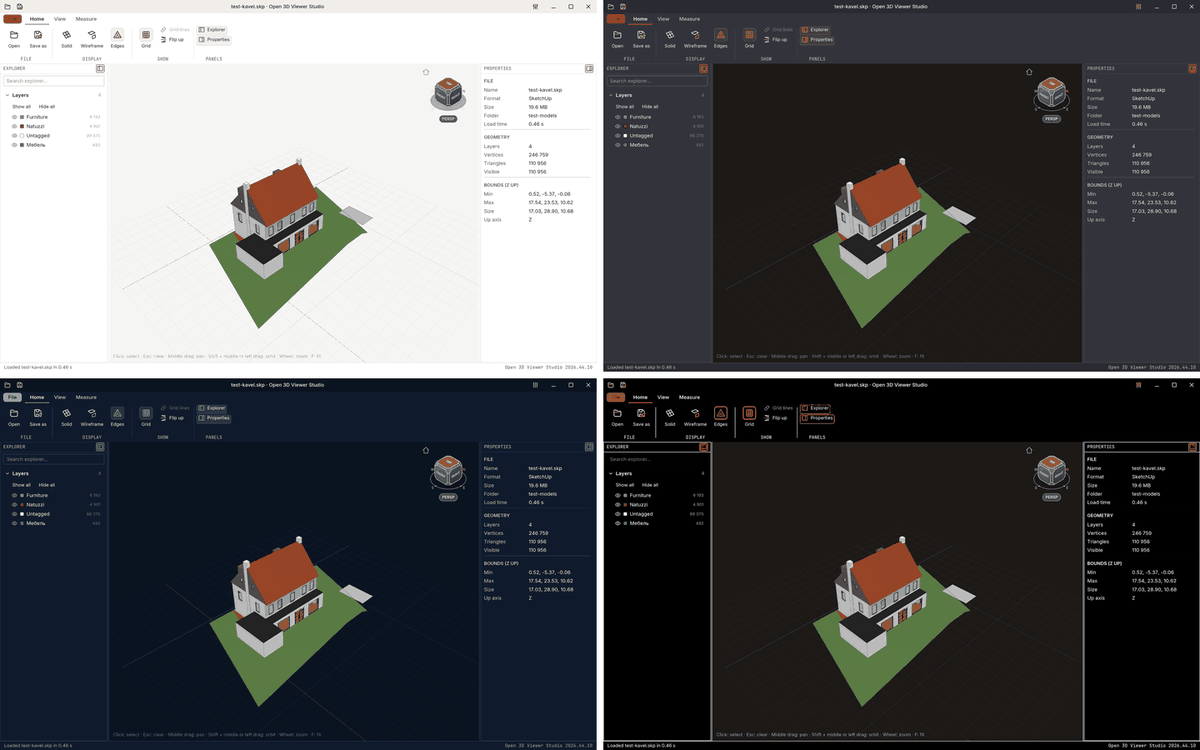
Task: Toggle Grid in light theme window
Action: click(x=146, y=39)
